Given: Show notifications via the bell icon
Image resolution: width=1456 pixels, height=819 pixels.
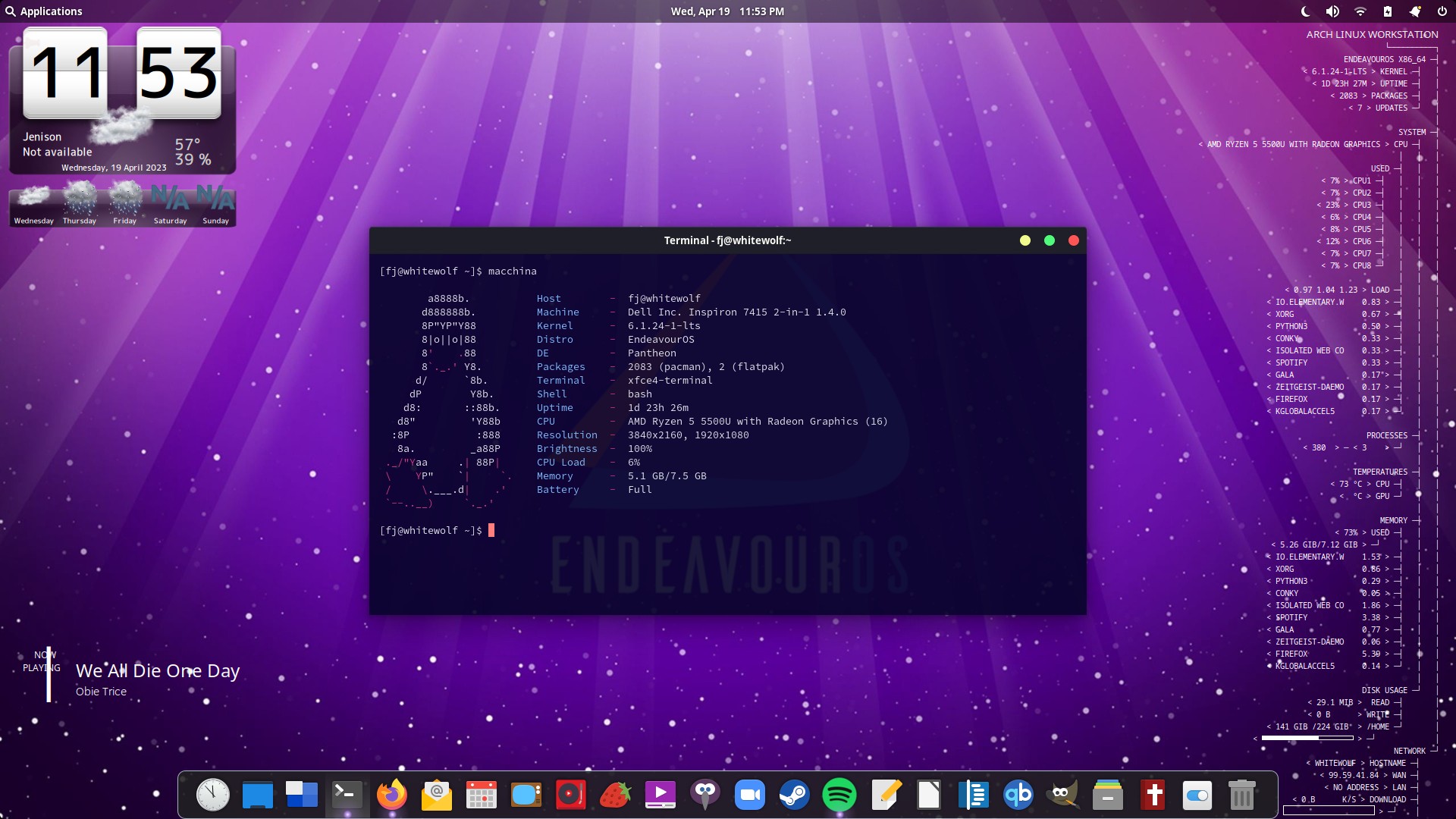Looking at the screenshot, I should coord(1414,11).
